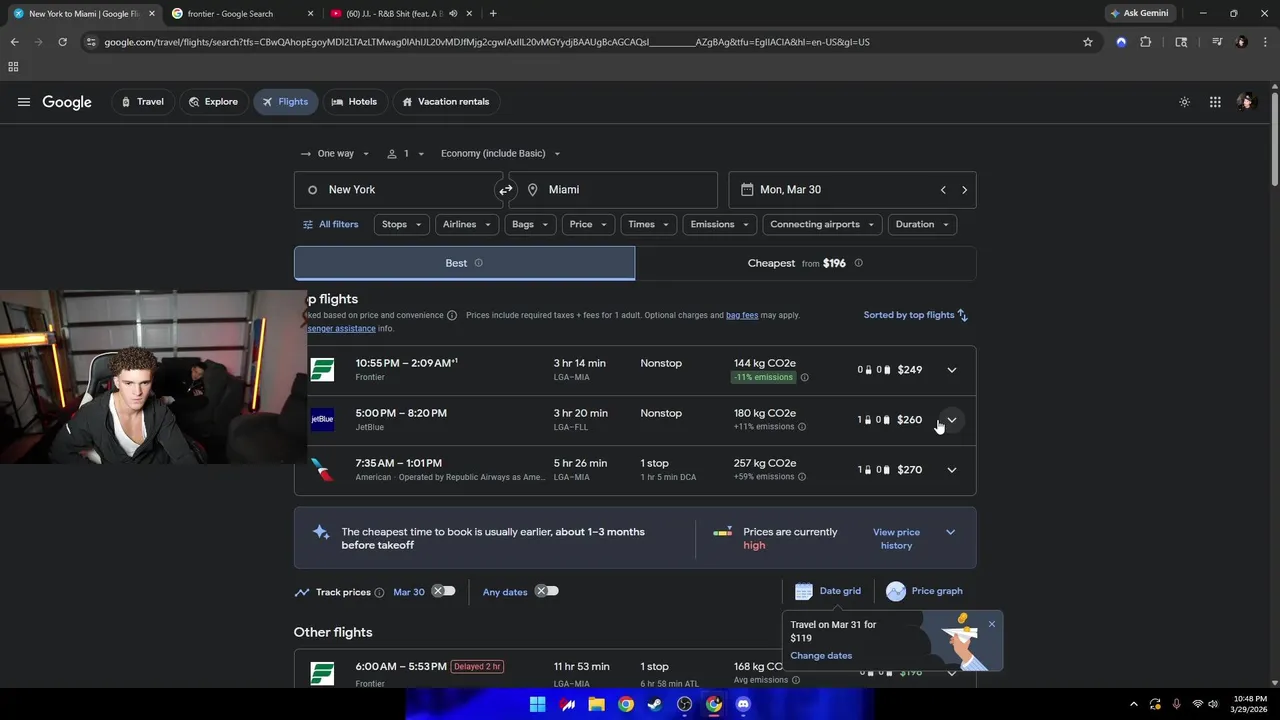1280x720 pixels.
Task: Go to Vacation rentals section
Action: (445, 102)
